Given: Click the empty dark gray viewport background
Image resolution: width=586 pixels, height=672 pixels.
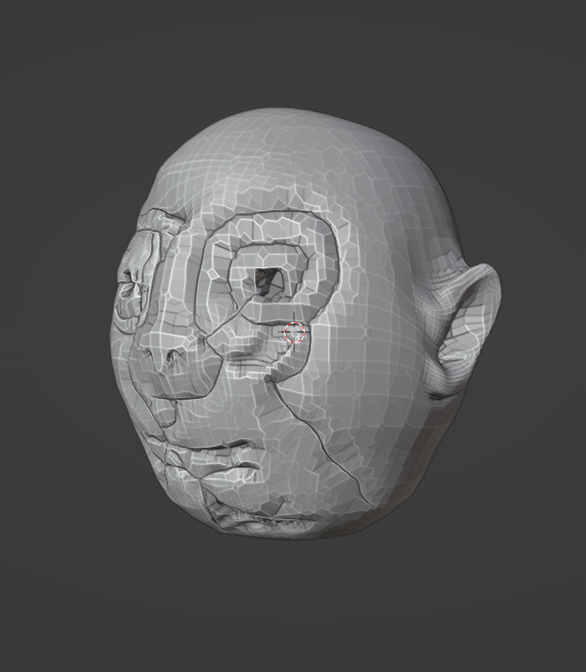Looking at the screenshot, I should [86, 600].
